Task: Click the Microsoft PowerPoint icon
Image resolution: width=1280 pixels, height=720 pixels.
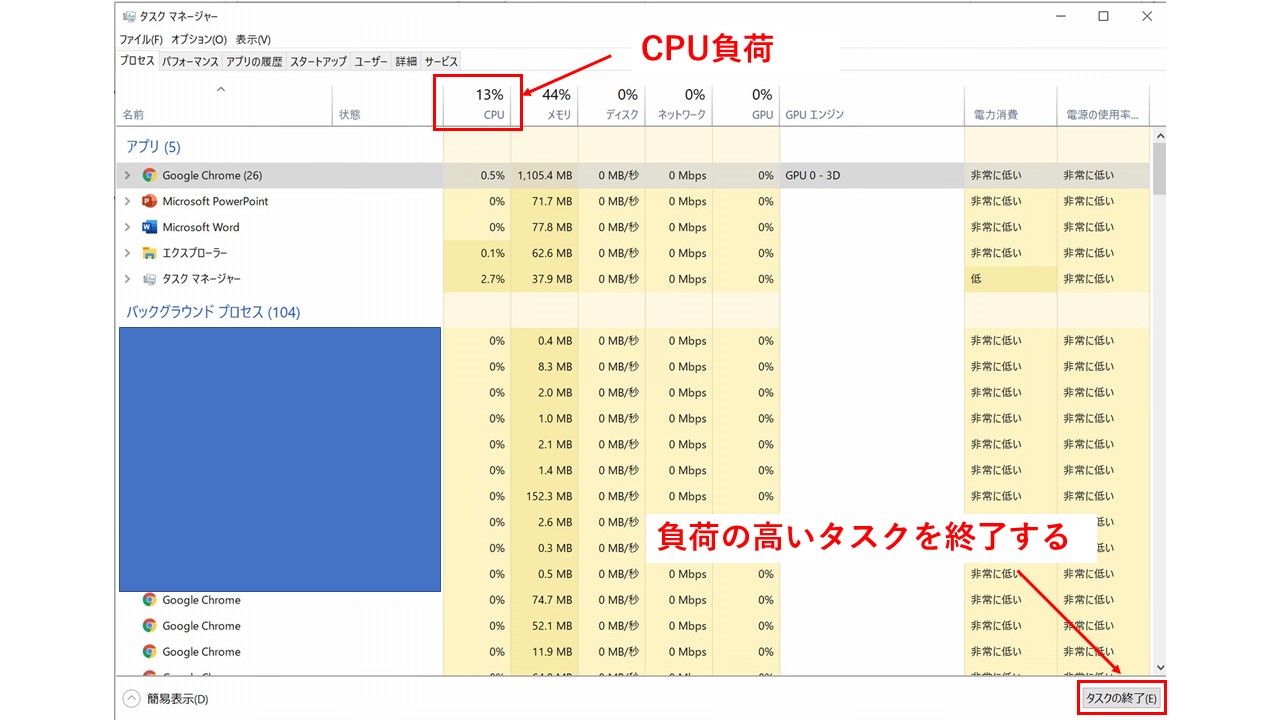Action: (x=149, y=201)
